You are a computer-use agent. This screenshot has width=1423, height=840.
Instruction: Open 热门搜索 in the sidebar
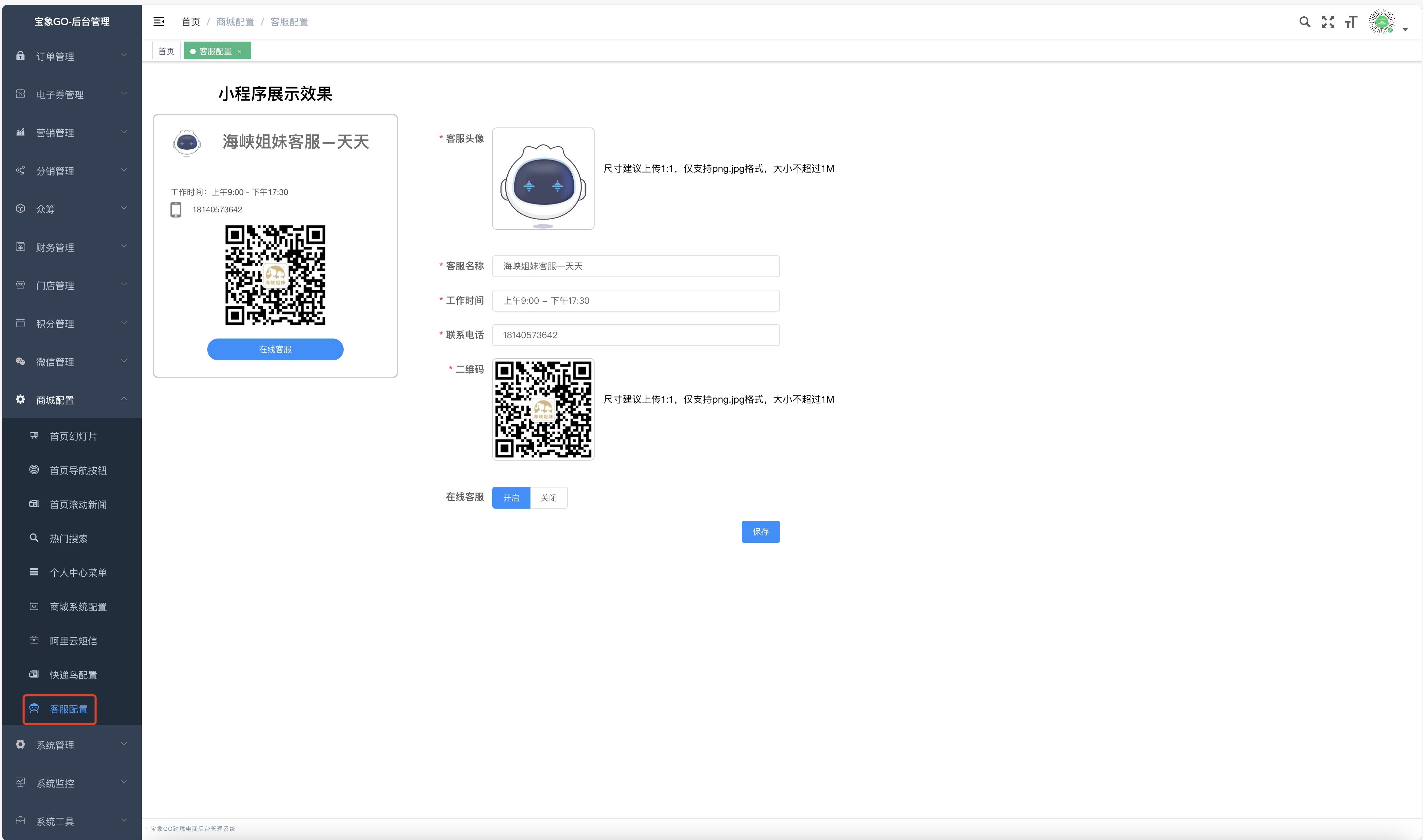point(69,538)
